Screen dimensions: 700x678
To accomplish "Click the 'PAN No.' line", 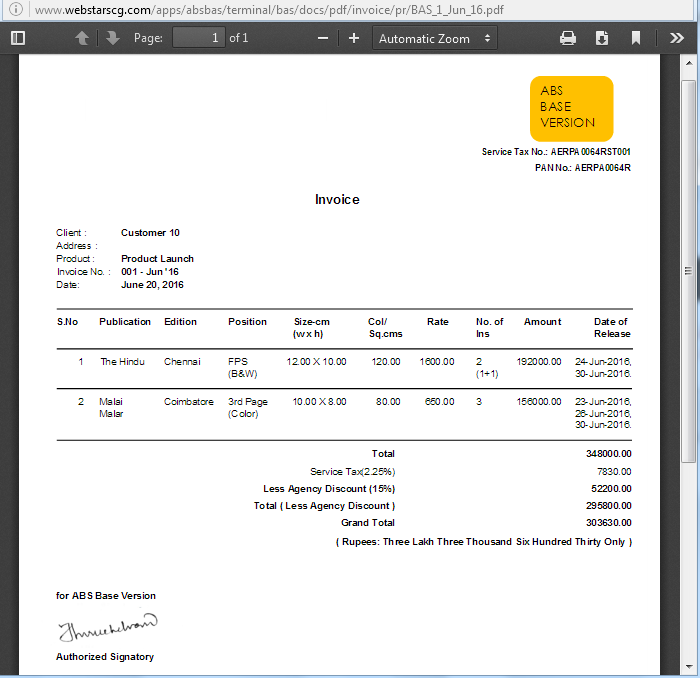I will click(x=583, y=168).
